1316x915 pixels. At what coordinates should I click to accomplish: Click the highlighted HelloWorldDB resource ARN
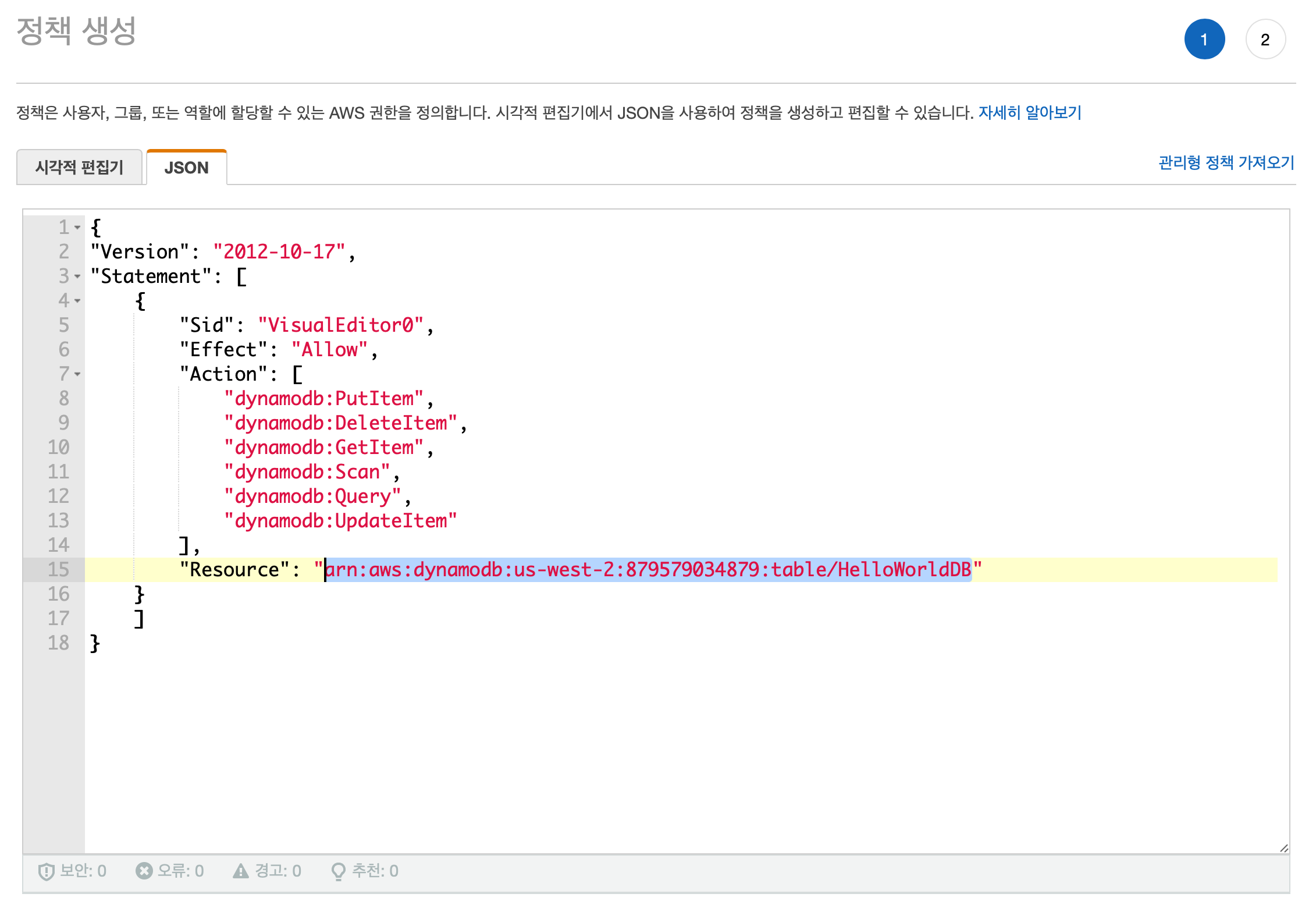pyautogui.click(x=648, y=570)
